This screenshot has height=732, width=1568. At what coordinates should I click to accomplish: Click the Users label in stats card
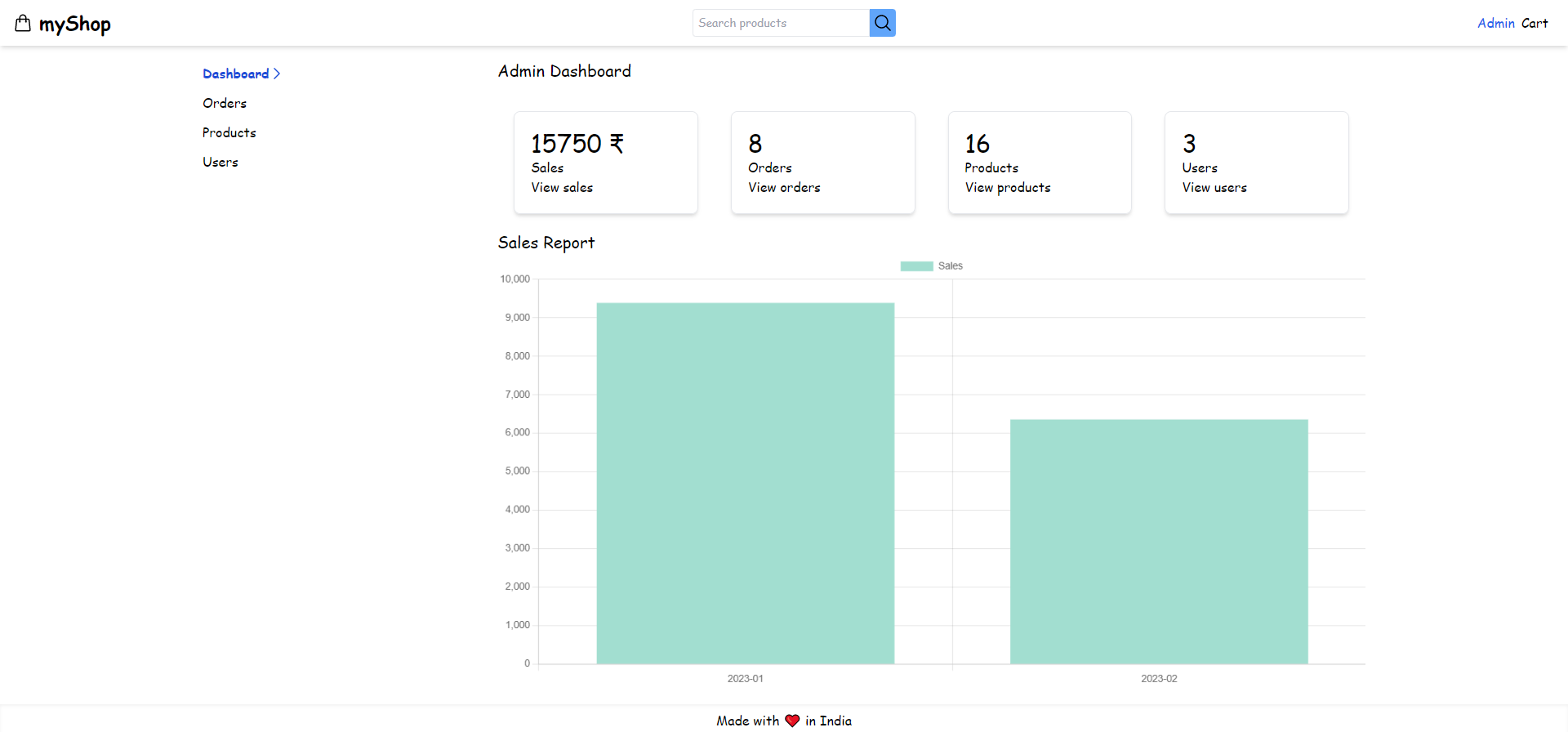click(1200, 167)
